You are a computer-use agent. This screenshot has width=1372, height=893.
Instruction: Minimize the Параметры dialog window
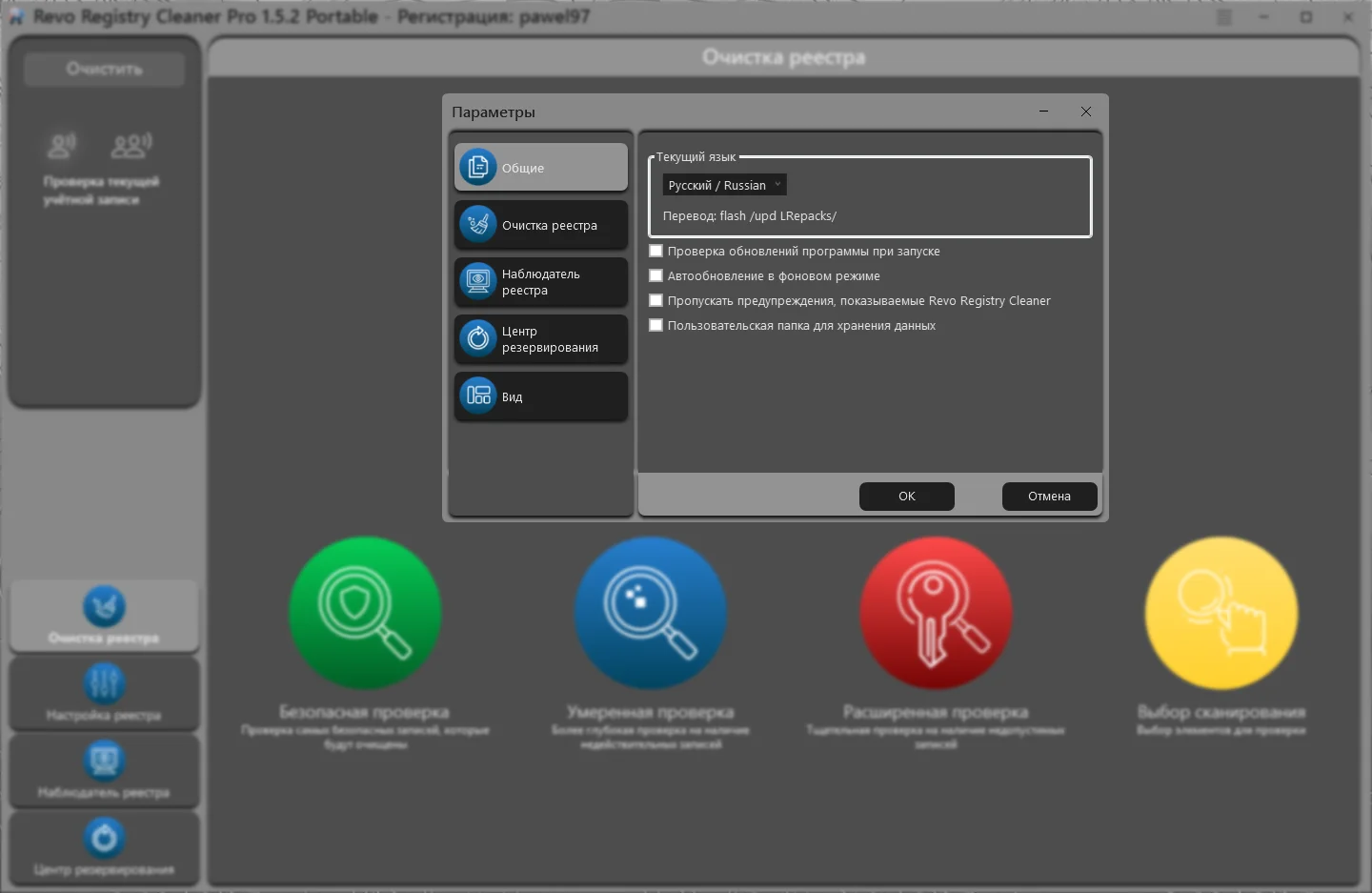click(x=1043, y=112)
